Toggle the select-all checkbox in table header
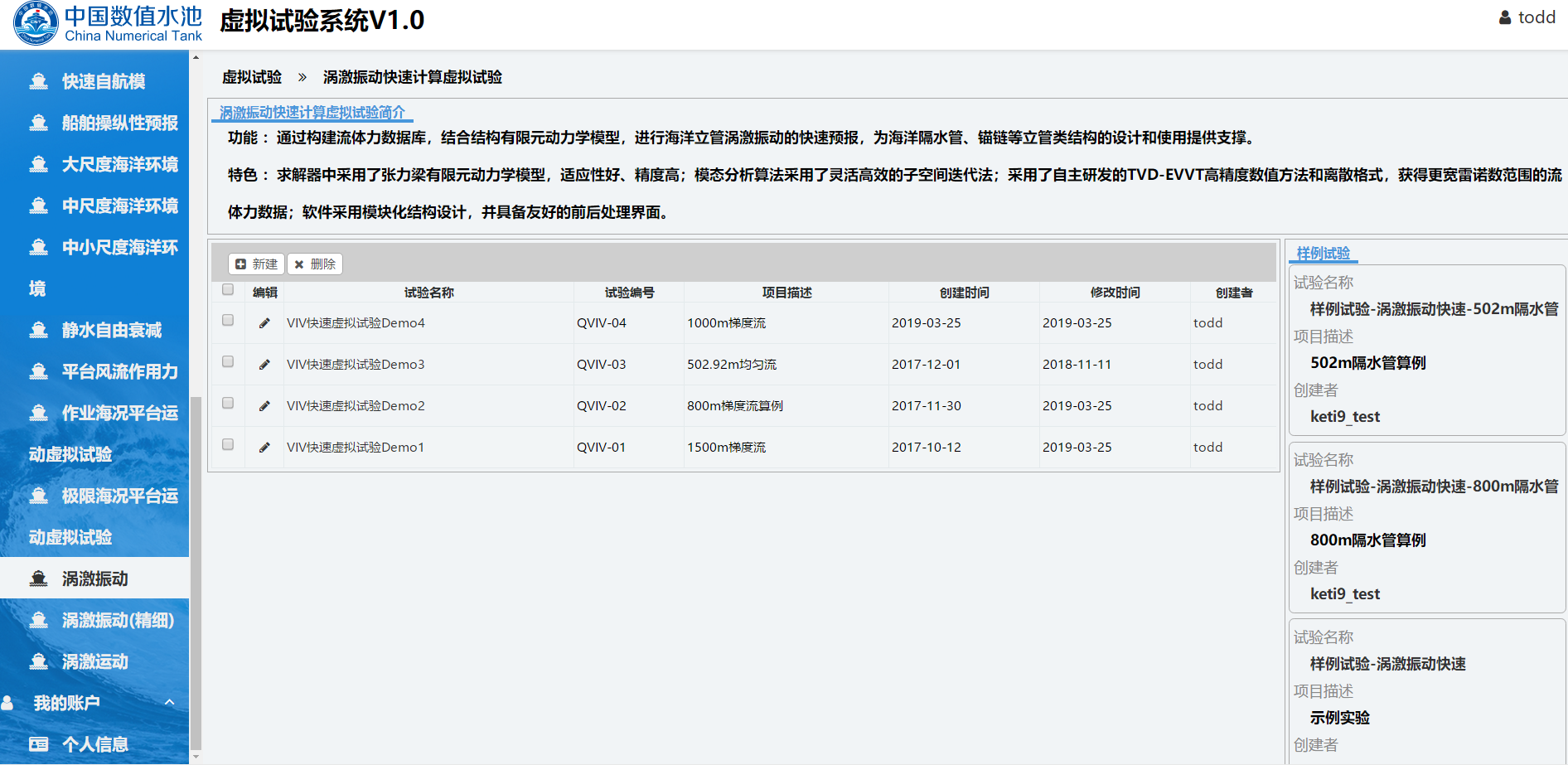1568x765 pixels. click(x=228, y=290)
